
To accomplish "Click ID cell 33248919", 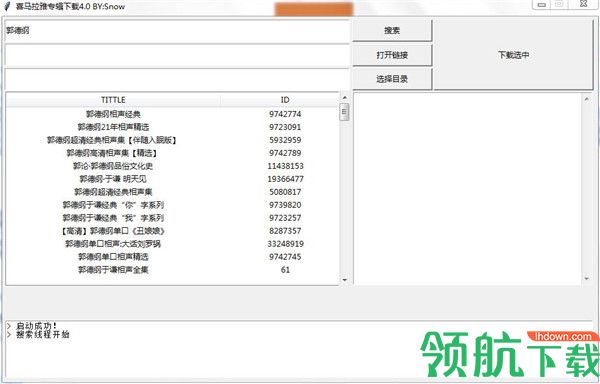I will 285,244.
